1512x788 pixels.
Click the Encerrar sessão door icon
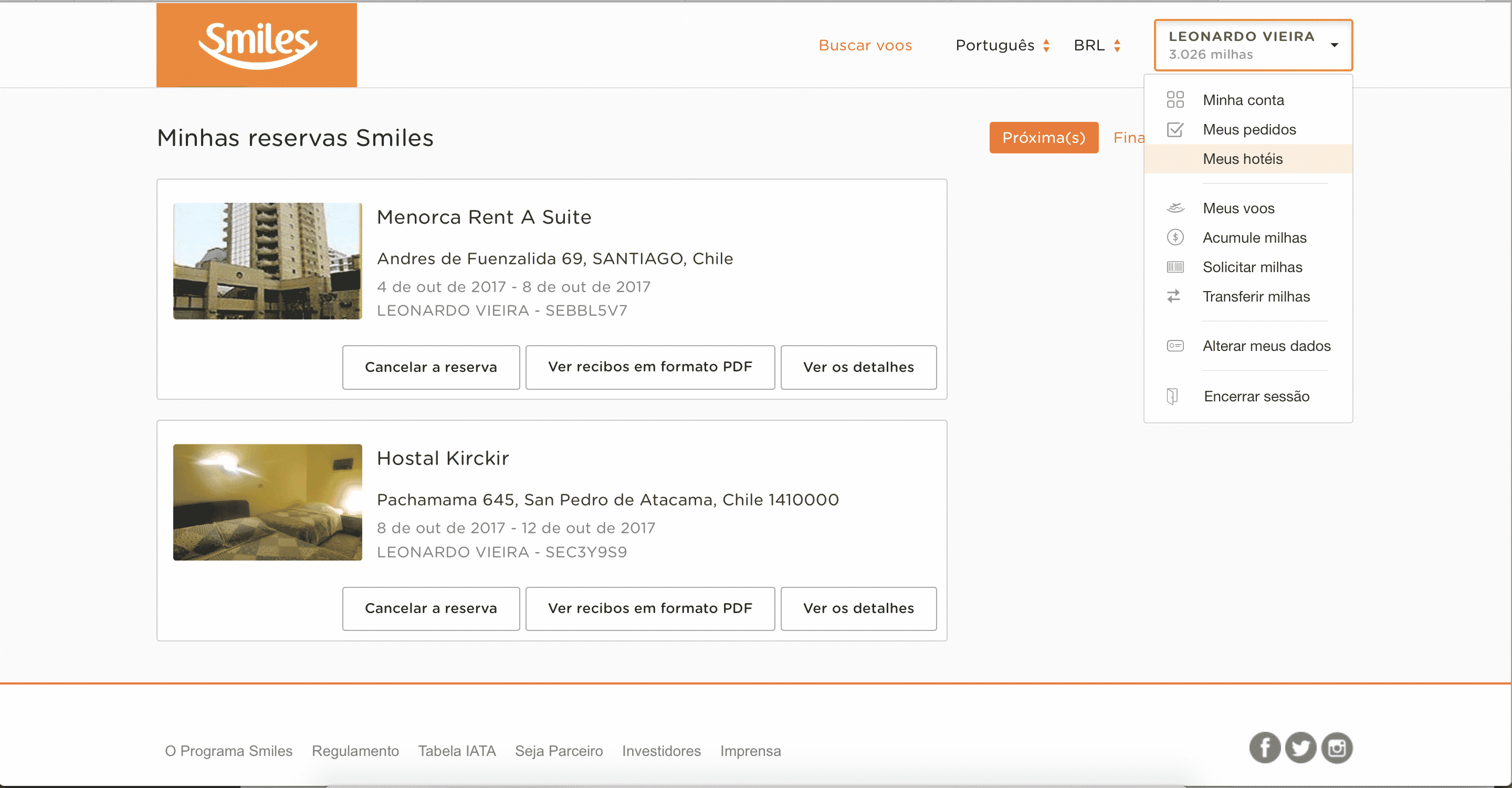[1172, 396]
